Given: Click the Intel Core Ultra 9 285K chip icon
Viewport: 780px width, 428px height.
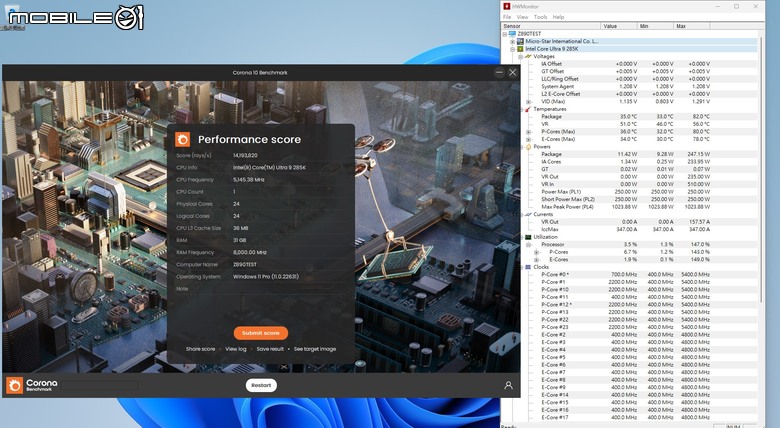Looking at the screenshot, I should tap(520, 49).
